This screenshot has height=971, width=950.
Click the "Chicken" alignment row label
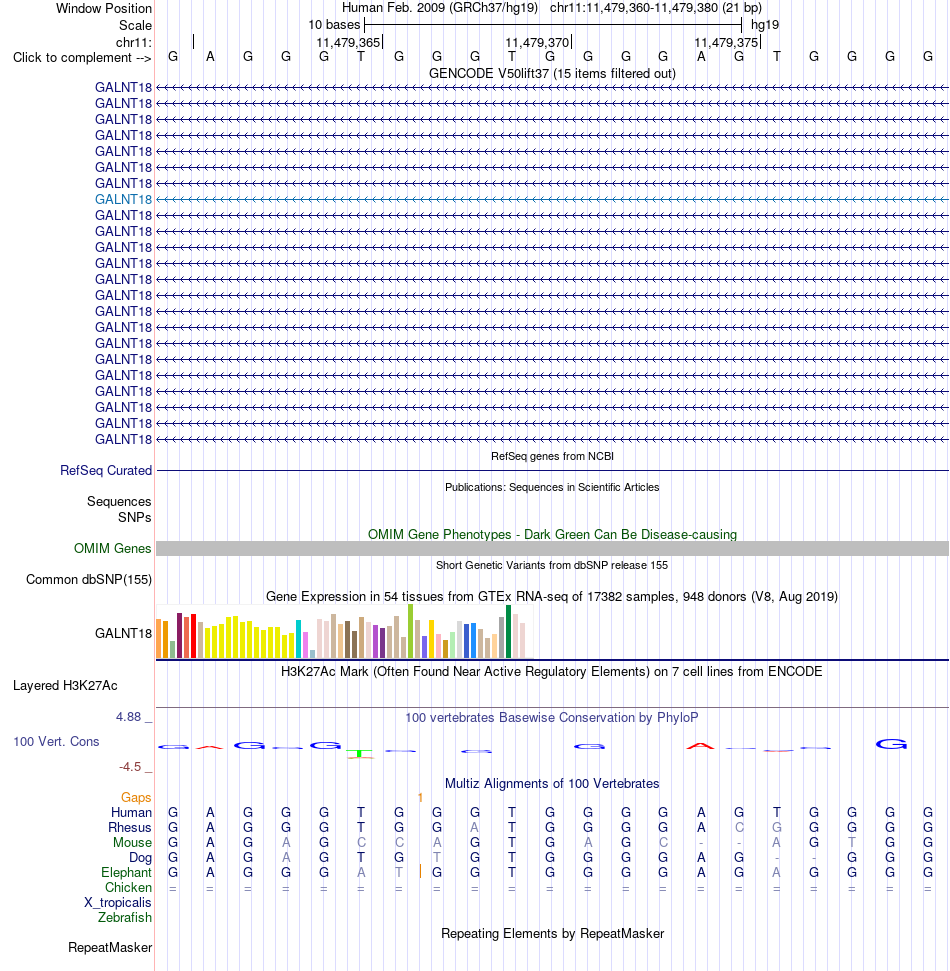pyautogui.click(x=128, y=887)
